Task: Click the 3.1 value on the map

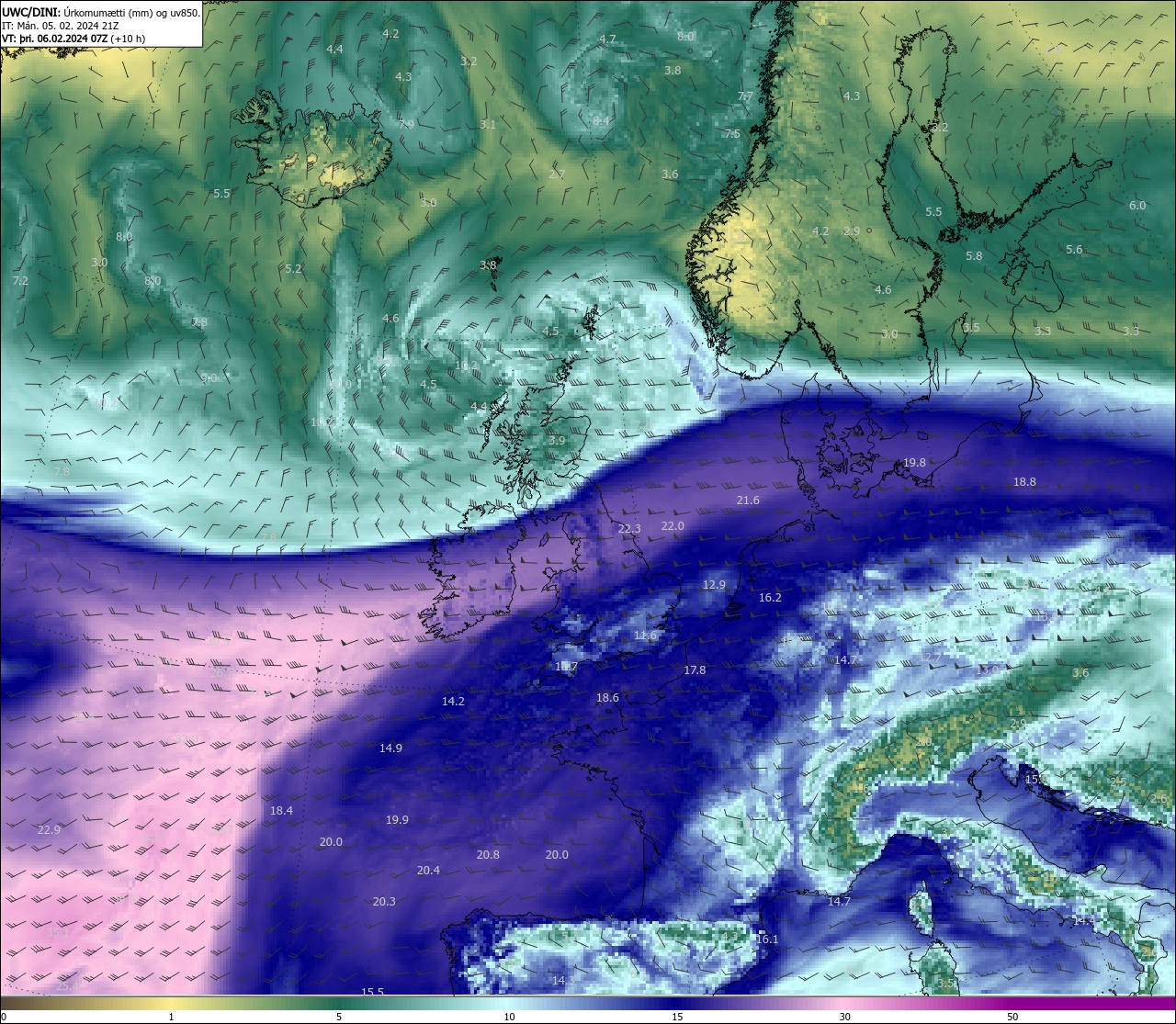Action: pos(488,125)
